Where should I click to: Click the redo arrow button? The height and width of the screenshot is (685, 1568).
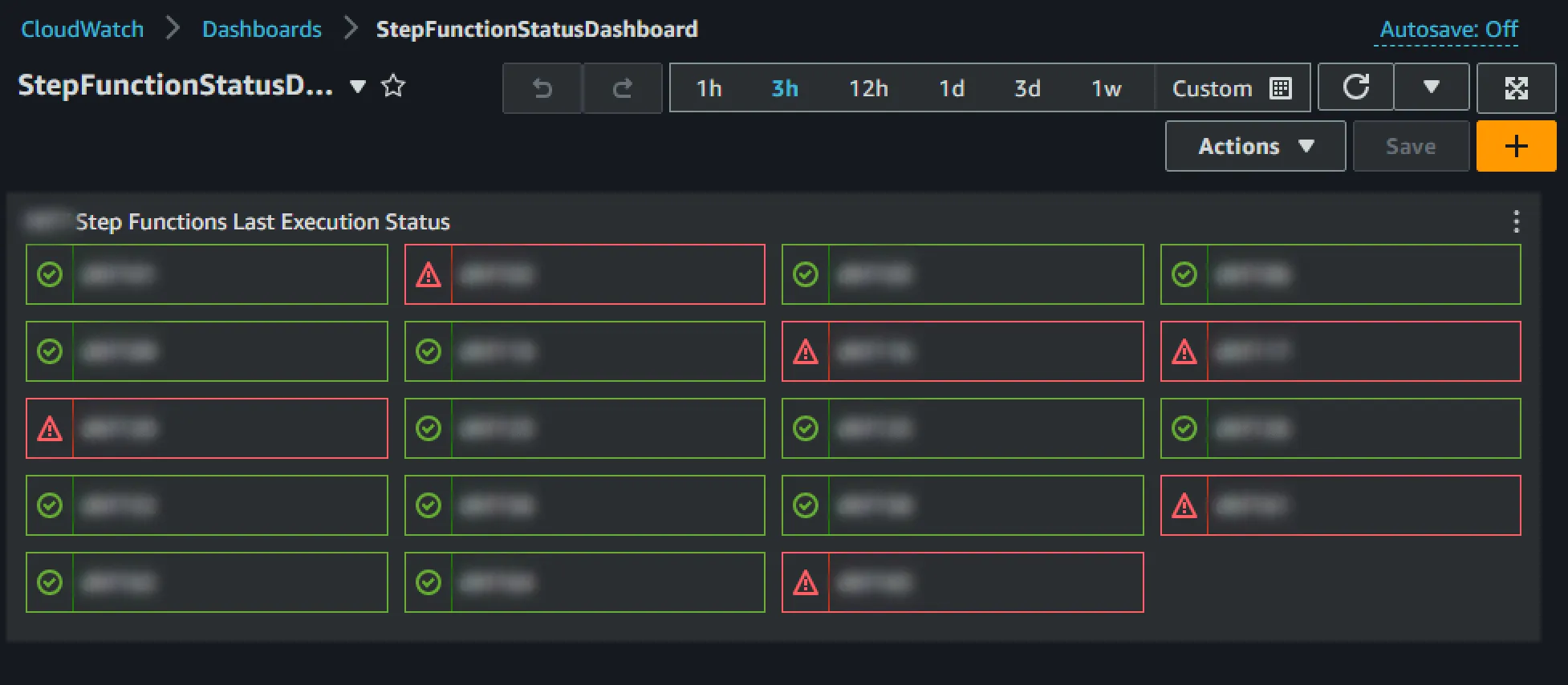pyautogui.click(x=622, y=88)
